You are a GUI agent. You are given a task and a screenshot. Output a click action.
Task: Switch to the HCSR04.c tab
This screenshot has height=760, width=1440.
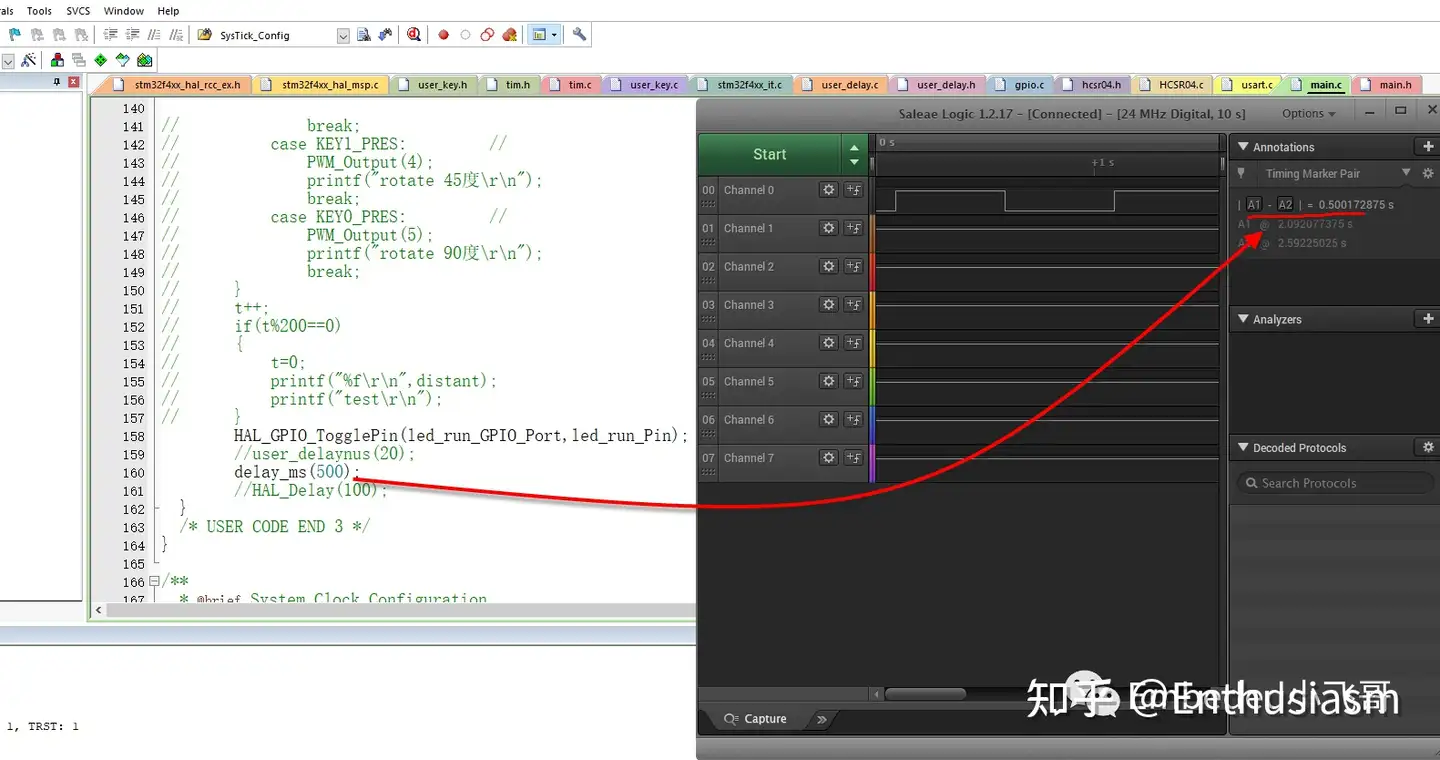point(1171,85)
